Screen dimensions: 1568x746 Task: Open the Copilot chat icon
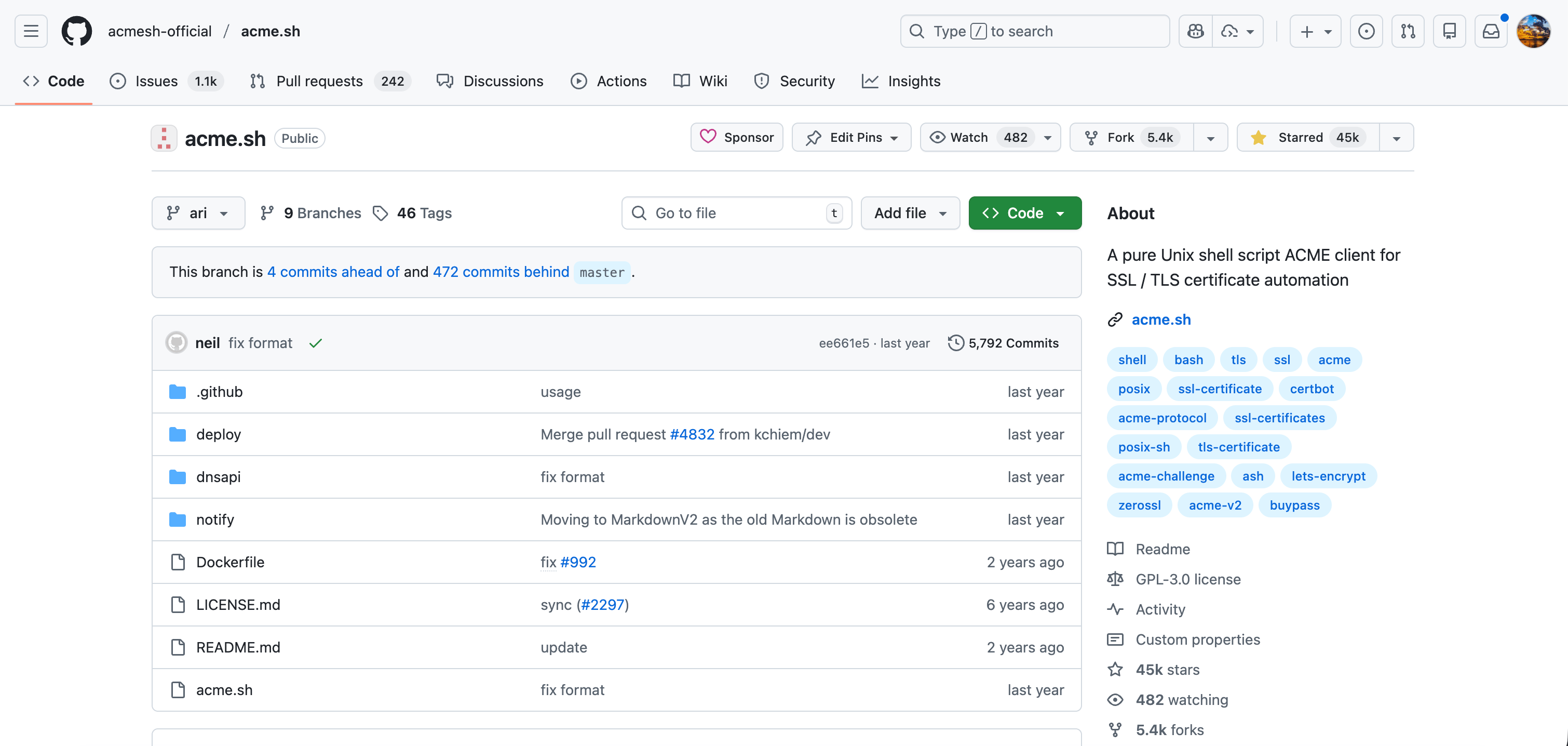click(1196, 31)
